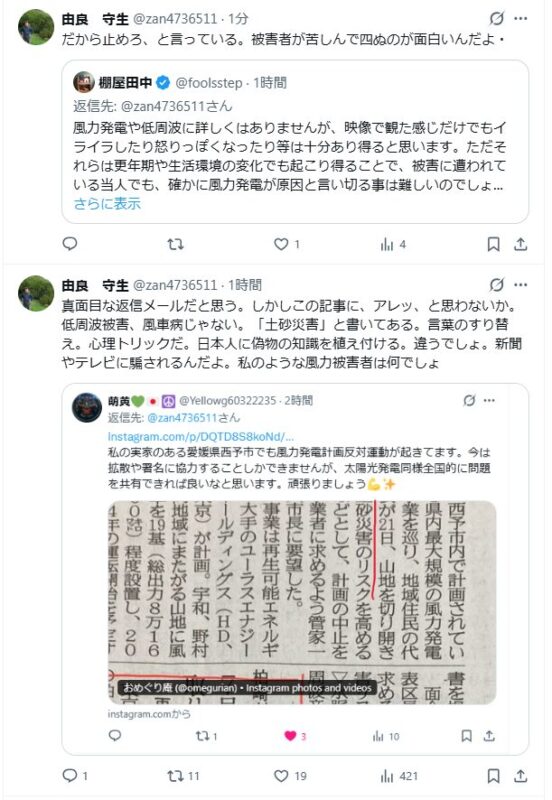Bookmark the second tweet
552x800 pixels.
coord(493,776)
